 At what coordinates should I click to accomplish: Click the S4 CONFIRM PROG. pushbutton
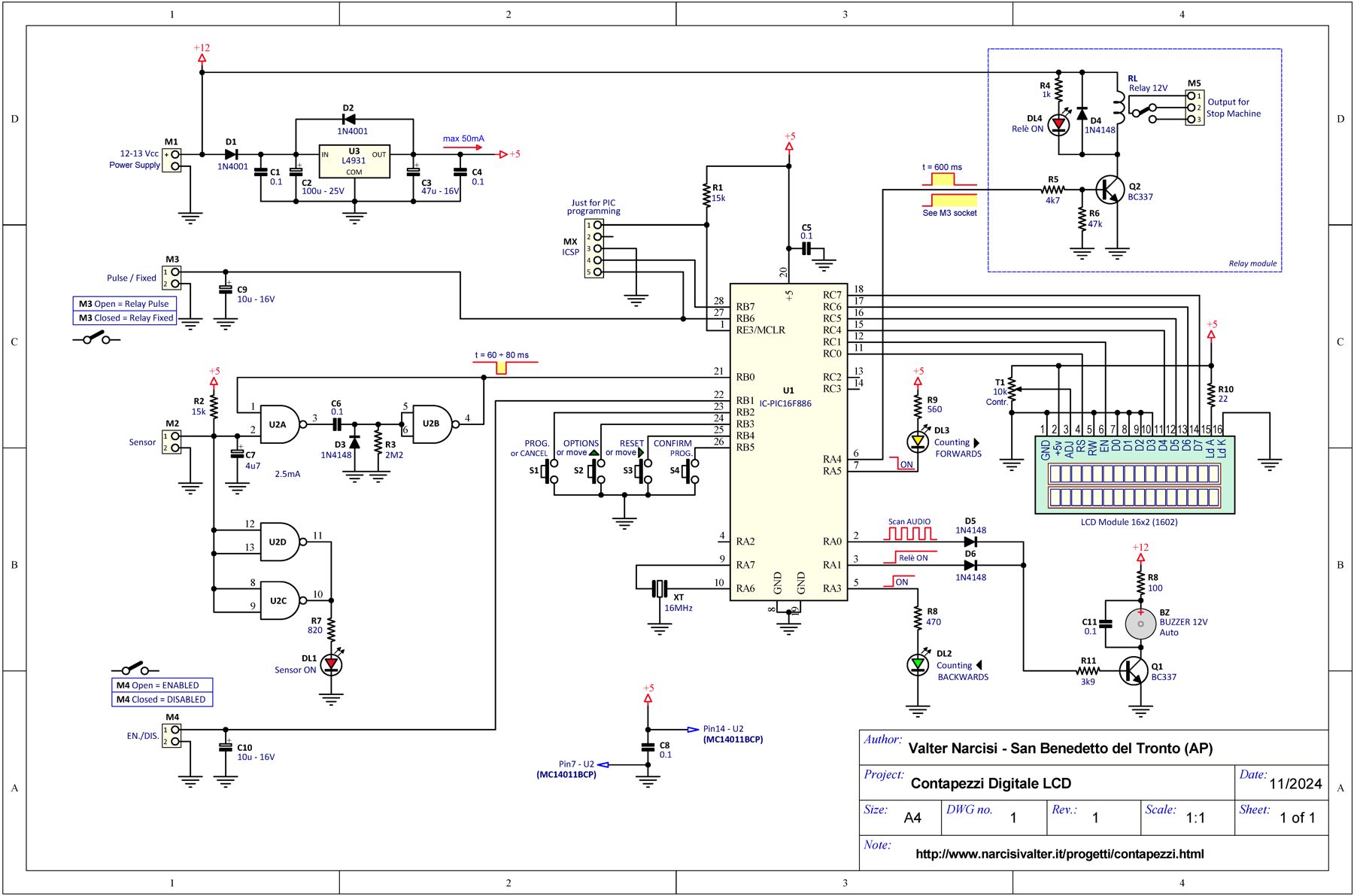(691, 471)
